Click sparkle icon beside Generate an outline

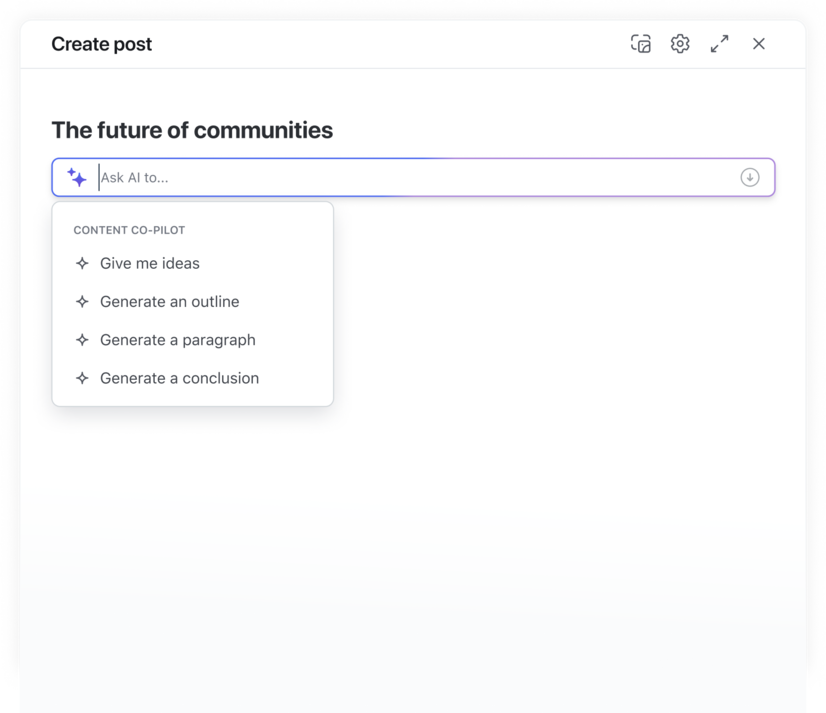click(x=82, y=301)
